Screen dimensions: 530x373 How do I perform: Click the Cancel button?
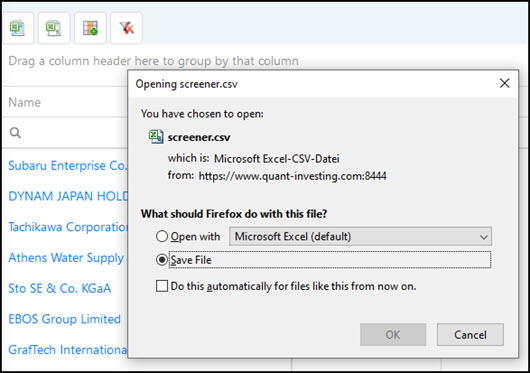pyautogui.click(x=470, y=334)
